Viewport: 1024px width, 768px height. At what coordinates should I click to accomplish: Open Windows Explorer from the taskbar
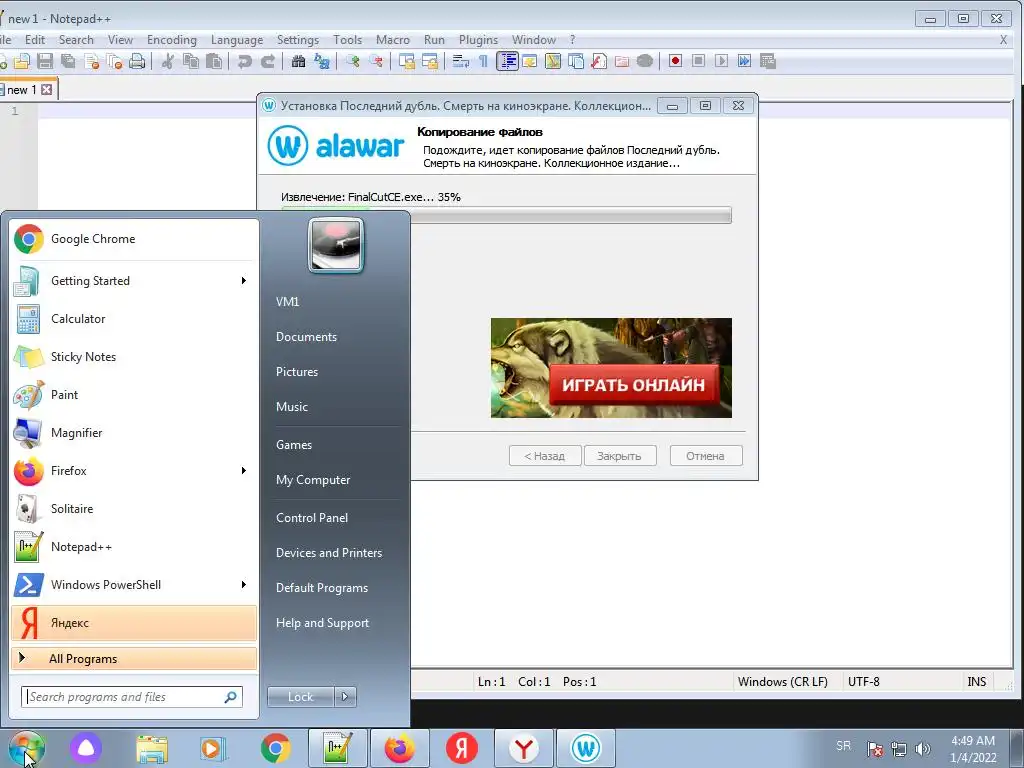pyautogui.click(x=152, y=748)
